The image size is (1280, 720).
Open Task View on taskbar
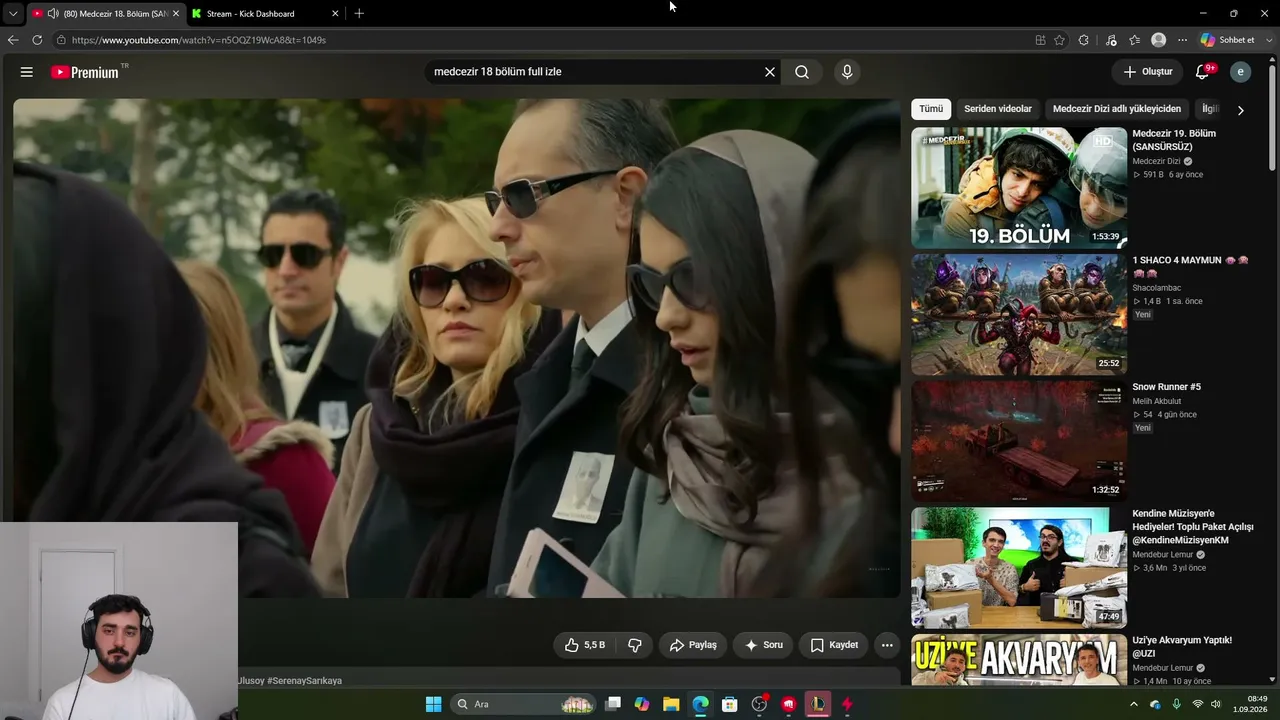(613, 704)
